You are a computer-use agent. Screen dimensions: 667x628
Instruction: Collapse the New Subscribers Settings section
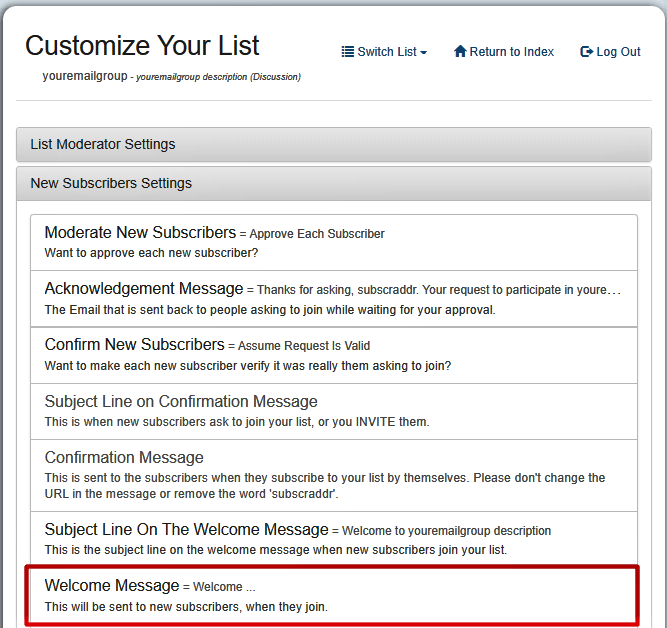pos(334,183)
